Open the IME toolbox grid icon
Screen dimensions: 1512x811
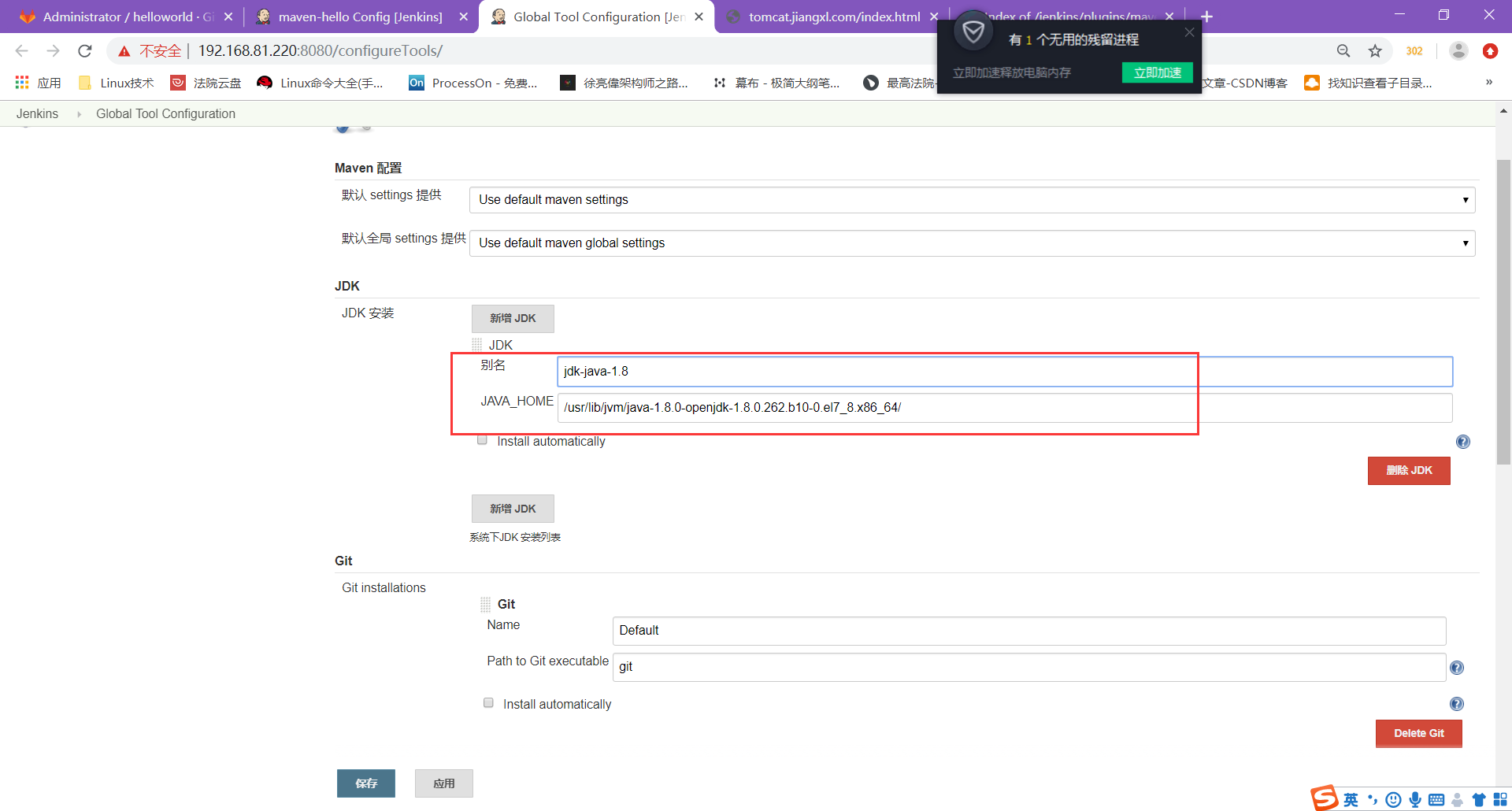[1500, 800]
